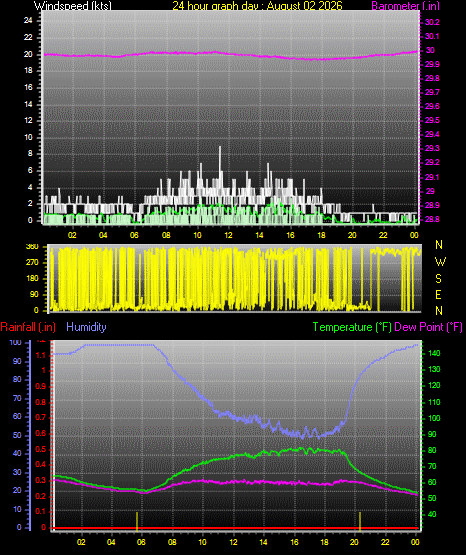Viewport: 466px width, 555px height.
Task: Click humidity axis value "100"
Action: click(16, 343)
